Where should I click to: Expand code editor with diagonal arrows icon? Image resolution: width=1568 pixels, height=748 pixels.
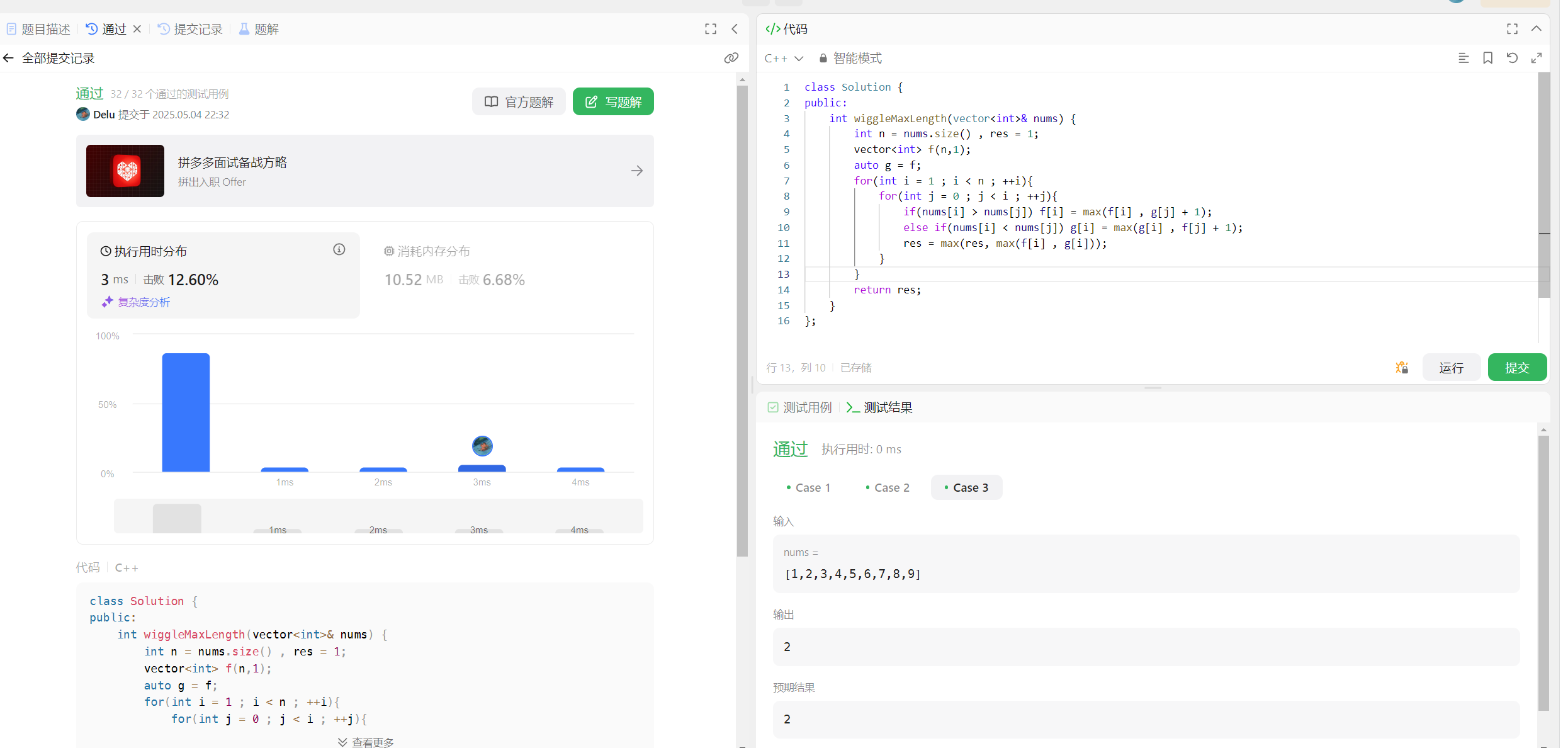1537,58
